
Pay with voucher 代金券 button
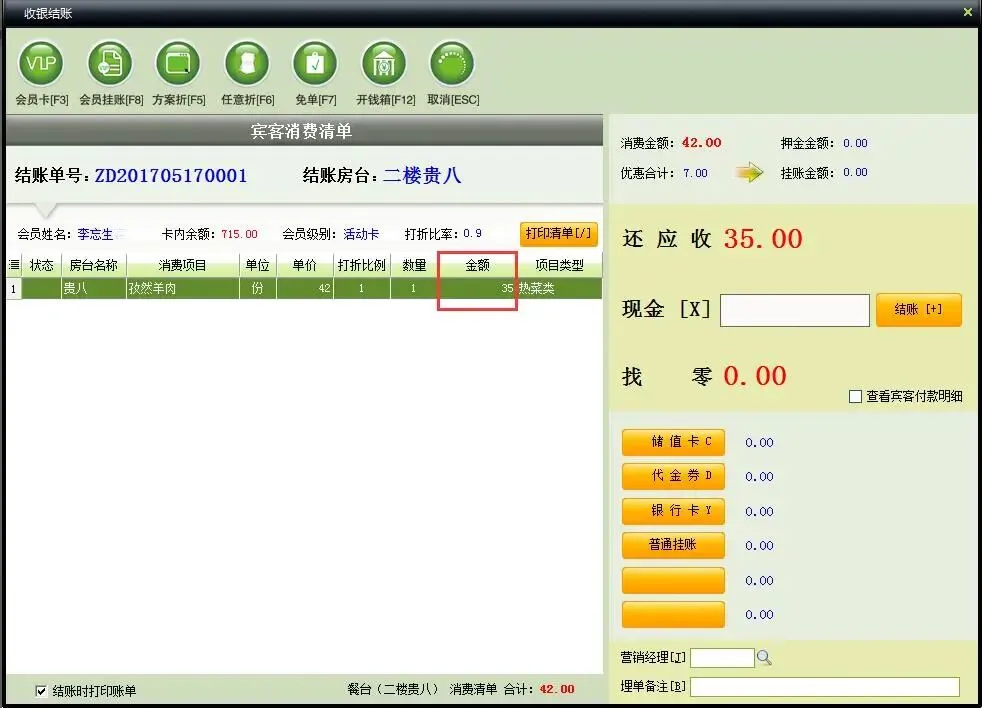pyautogui.click(x=673, y=476)
